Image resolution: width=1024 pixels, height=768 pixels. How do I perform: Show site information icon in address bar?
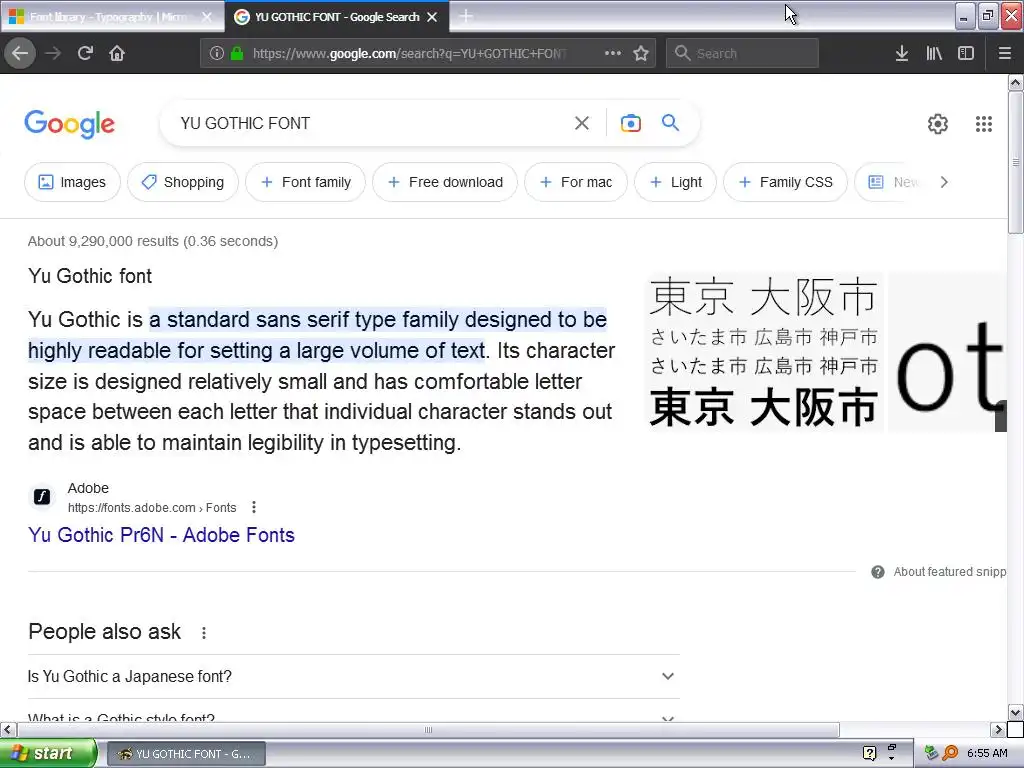(217, 54)
